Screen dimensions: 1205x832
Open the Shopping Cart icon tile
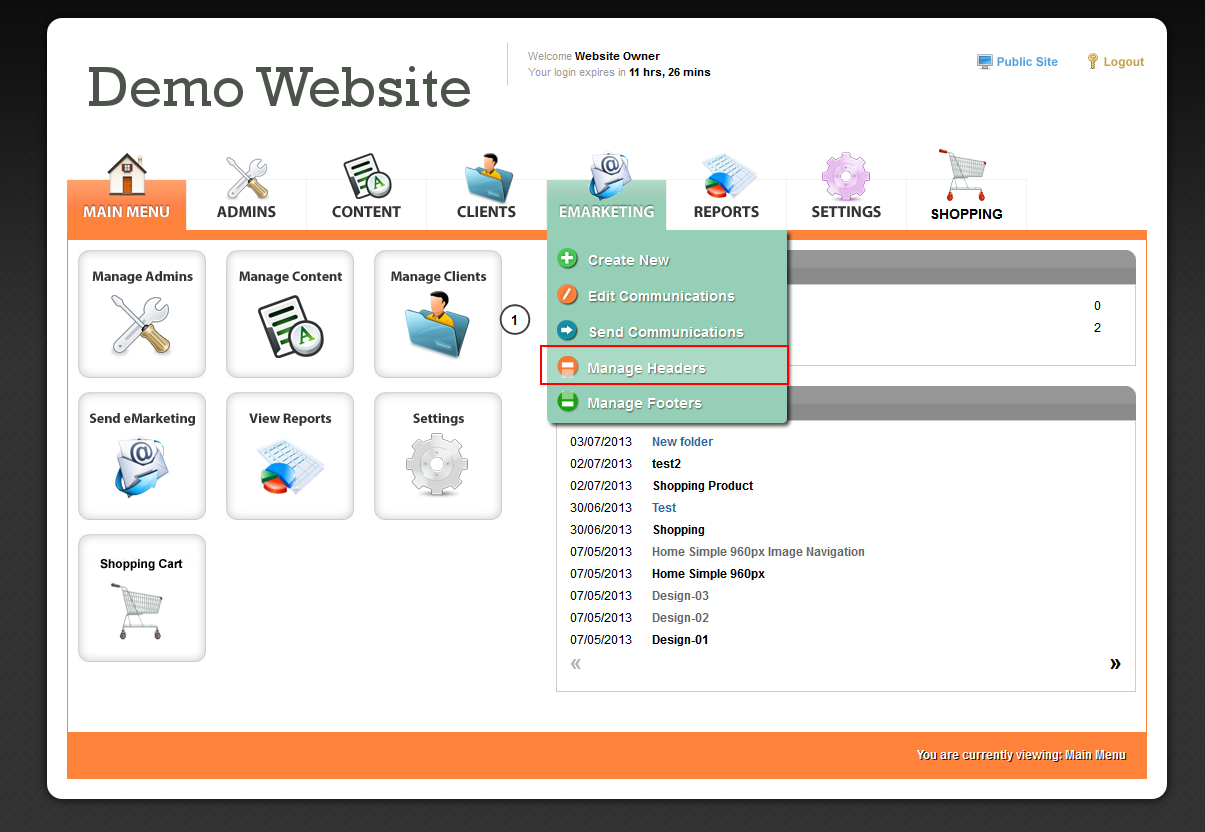tap(142, 598)
